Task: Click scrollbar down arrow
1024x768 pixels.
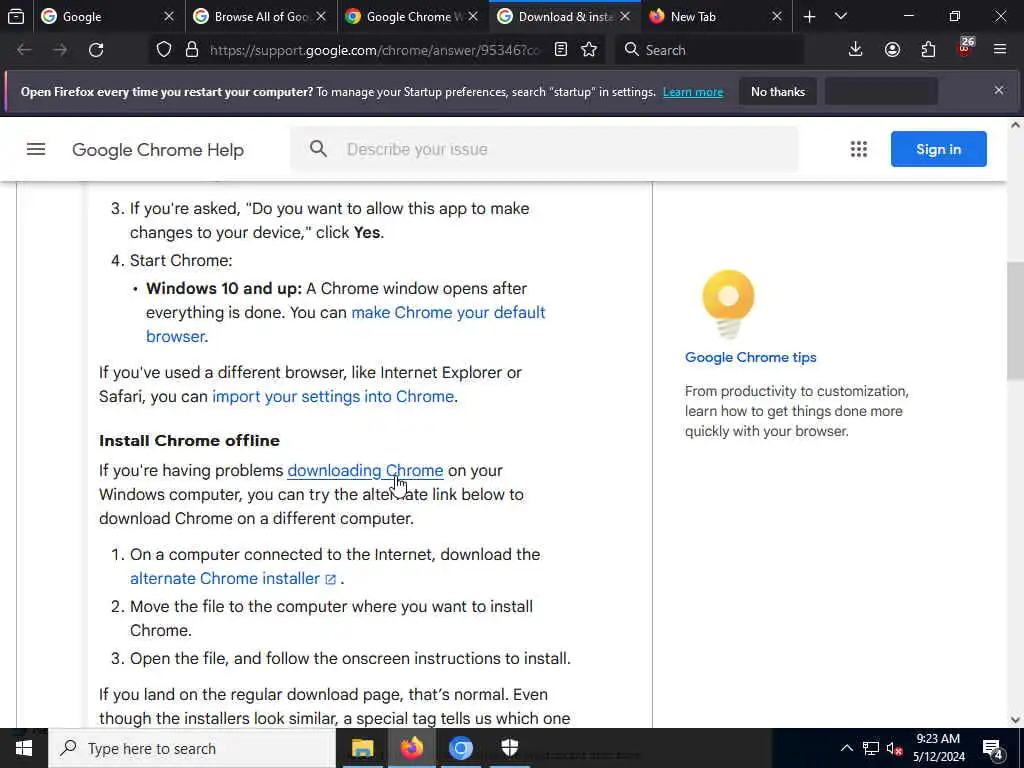Action: pos(1015,720)
